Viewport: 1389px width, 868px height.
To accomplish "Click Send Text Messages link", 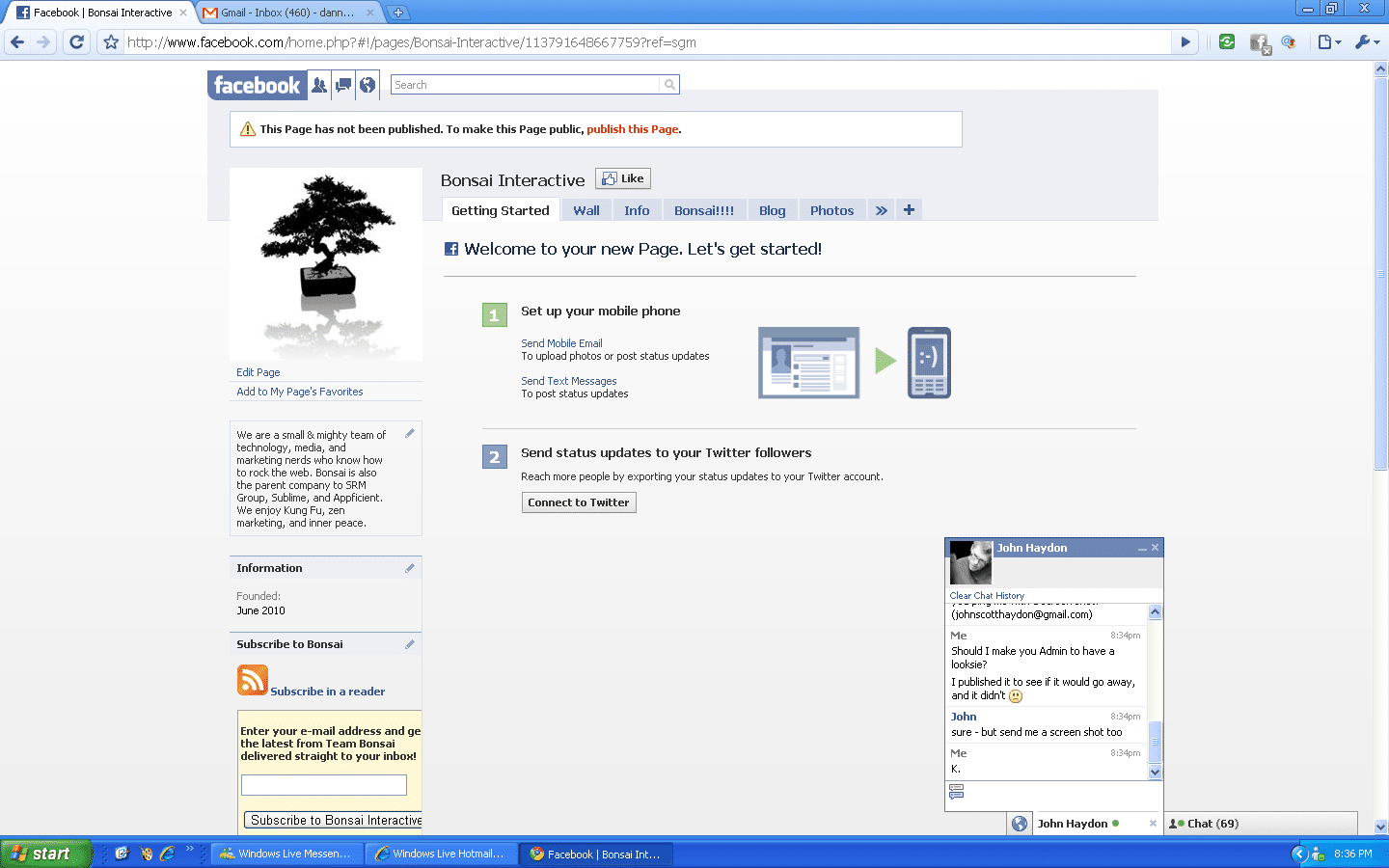I will pos(569,381).
